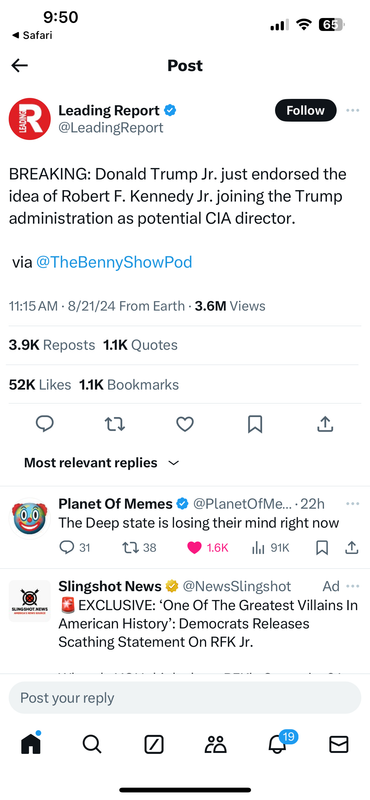Image resolution: width=370 pixels, height=800 pixels.
Task: Repost the Leading Report post
Action: [115, 424]
